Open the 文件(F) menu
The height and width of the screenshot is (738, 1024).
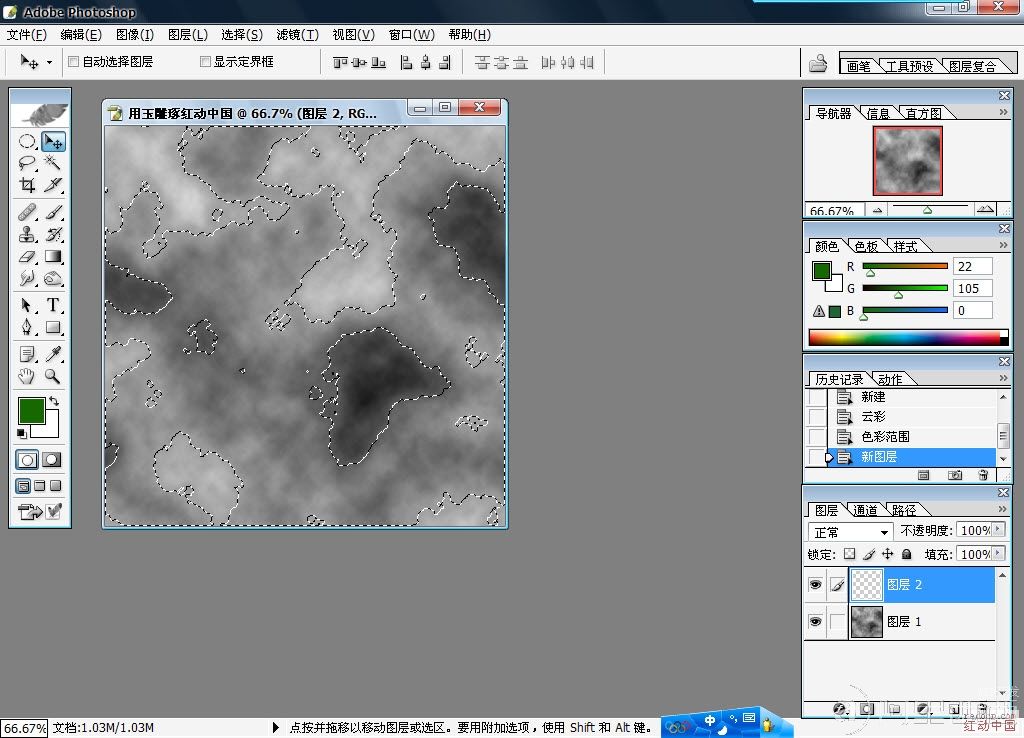click(x=27, y=35)
